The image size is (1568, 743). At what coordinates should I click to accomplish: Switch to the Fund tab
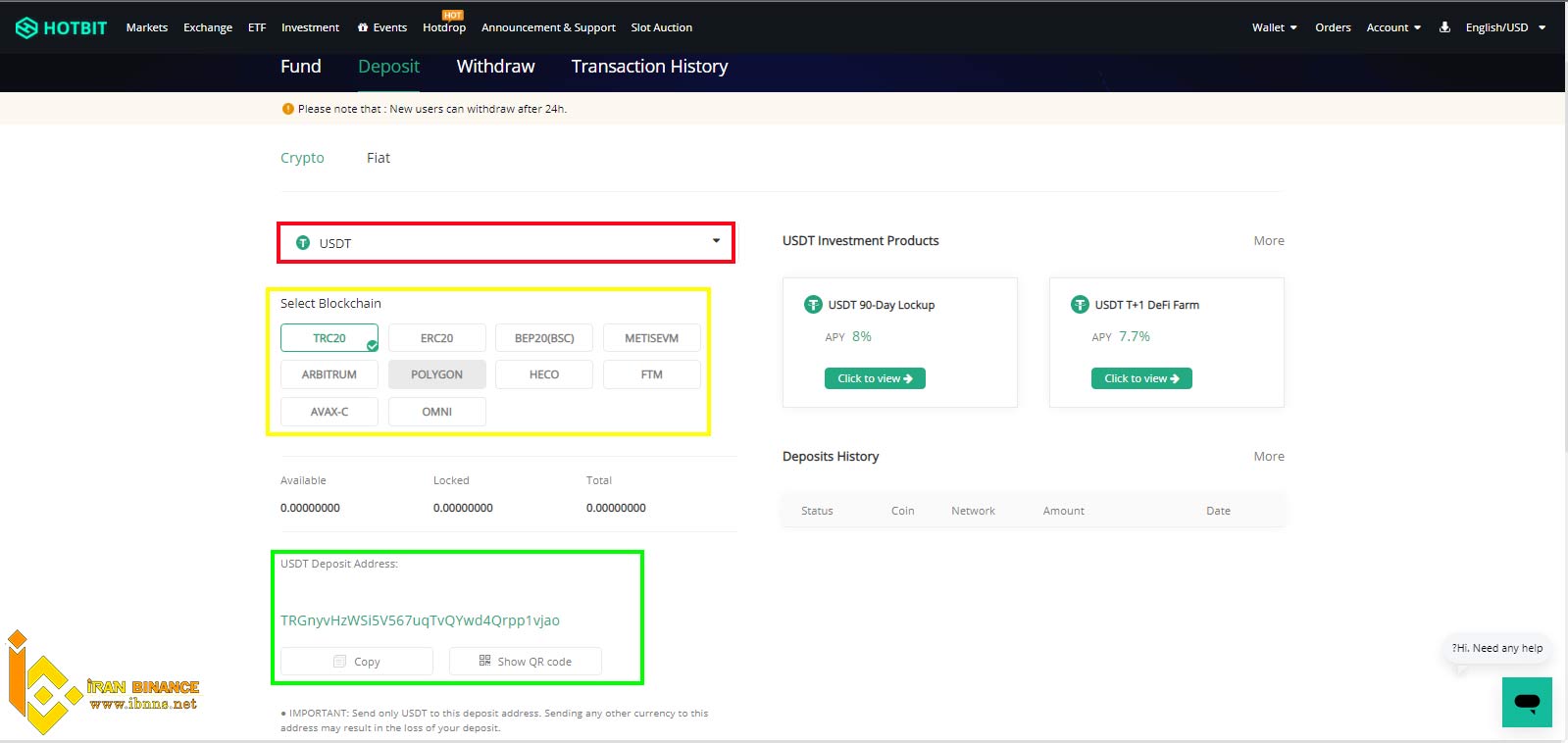(x=301, y=67)
